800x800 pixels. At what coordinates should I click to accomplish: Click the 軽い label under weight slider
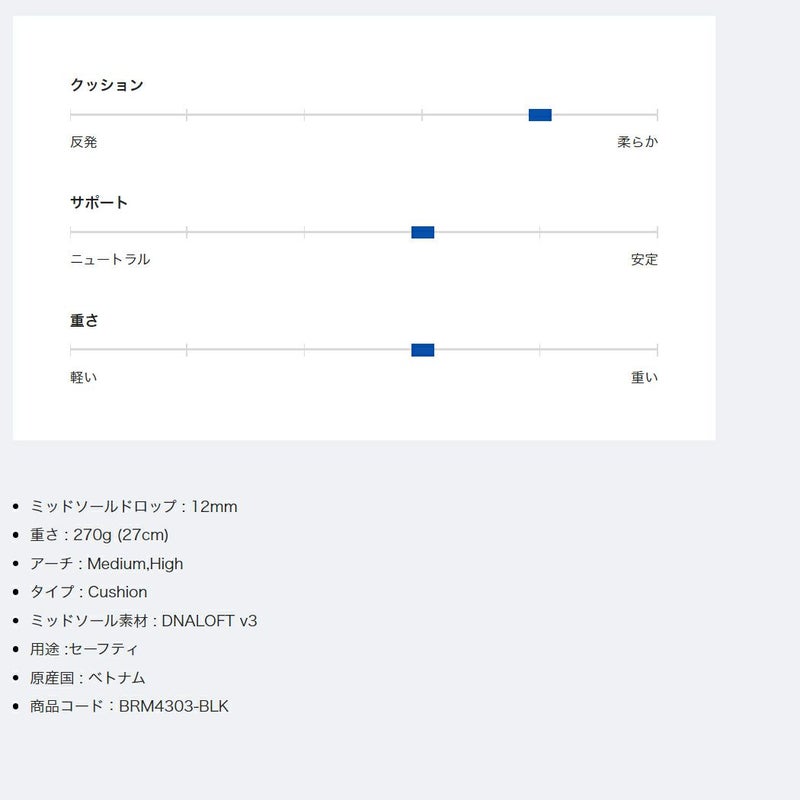(x=84, y=377)
